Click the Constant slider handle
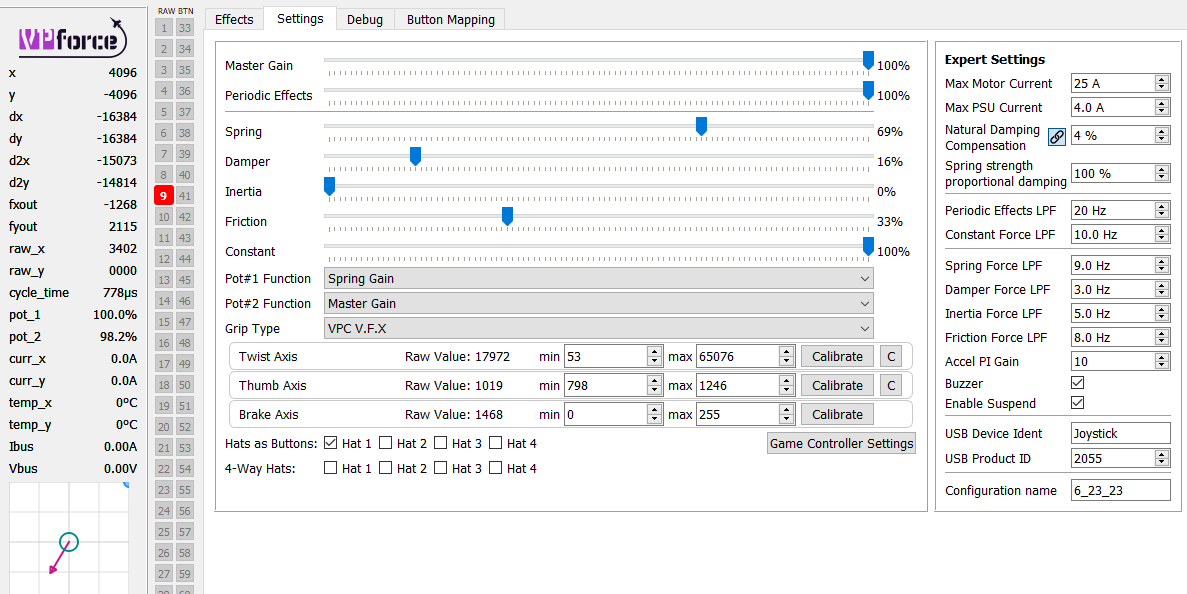This screenshot has width=1187, height=594. point(868,246)
